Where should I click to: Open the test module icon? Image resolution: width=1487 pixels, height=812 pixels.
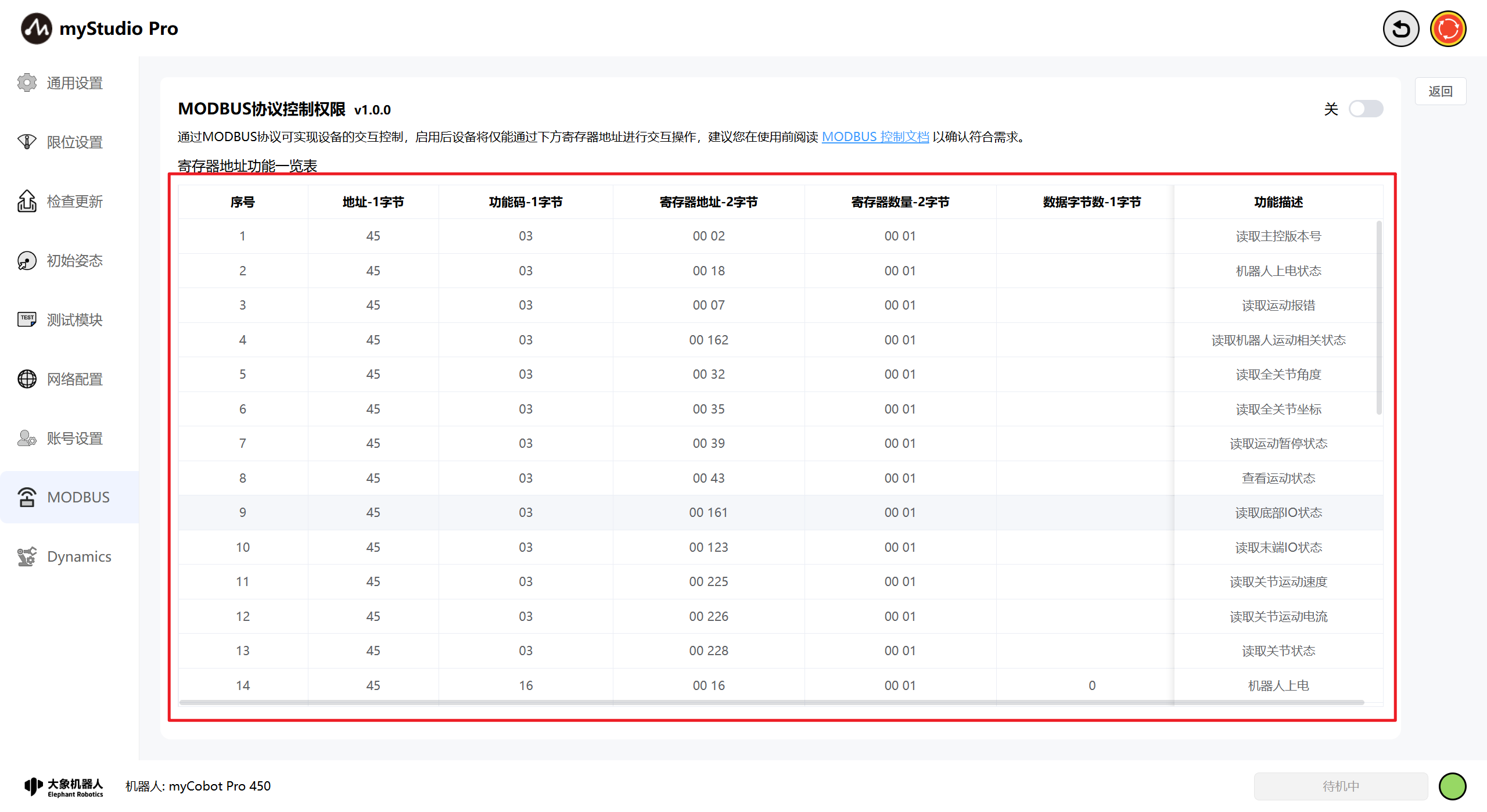point(27,319)
